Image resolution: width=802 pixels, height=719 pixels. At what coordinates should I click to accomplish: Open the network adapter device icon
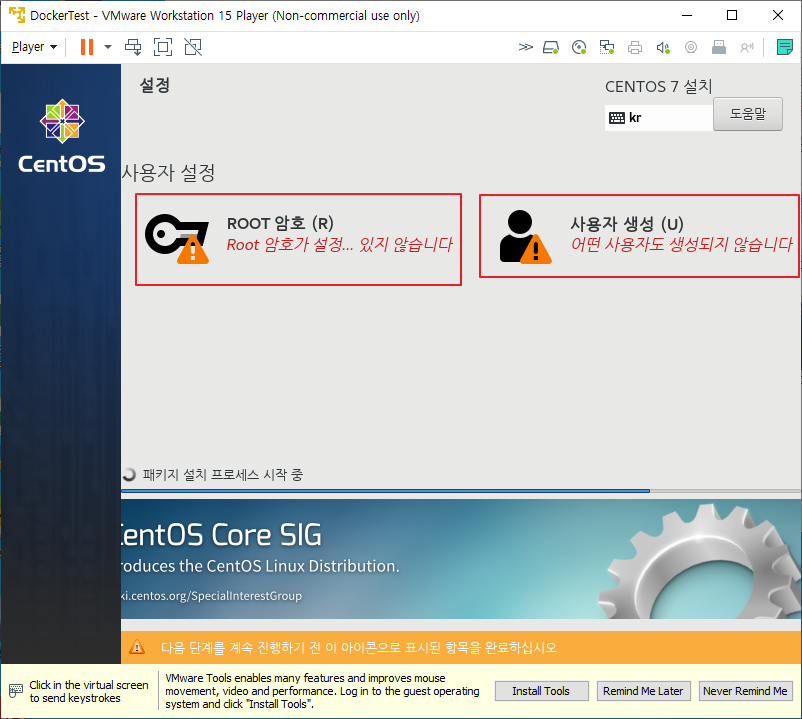(607, 48)
